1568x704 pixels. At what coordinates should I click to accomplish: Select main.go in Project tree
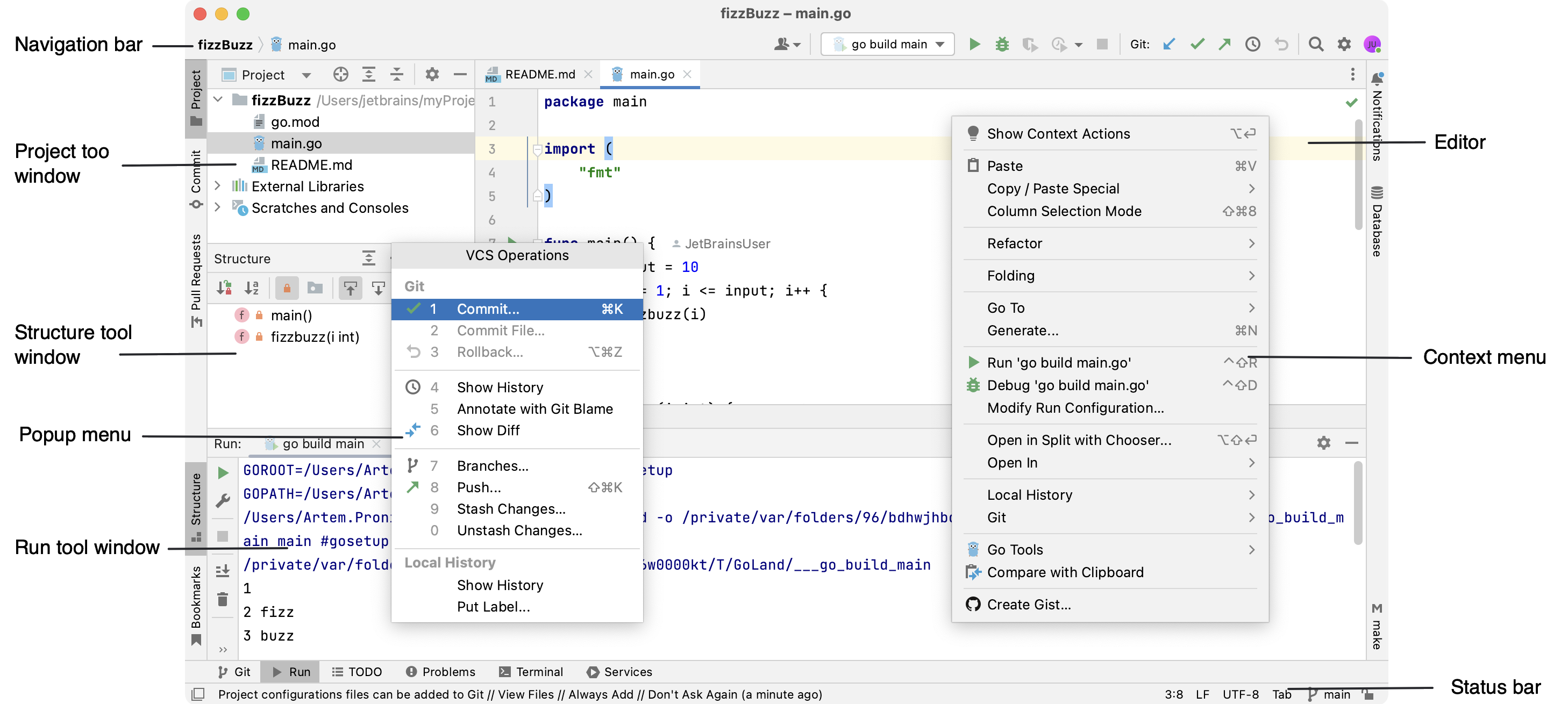pyautogui.click(x=341, y=143)
